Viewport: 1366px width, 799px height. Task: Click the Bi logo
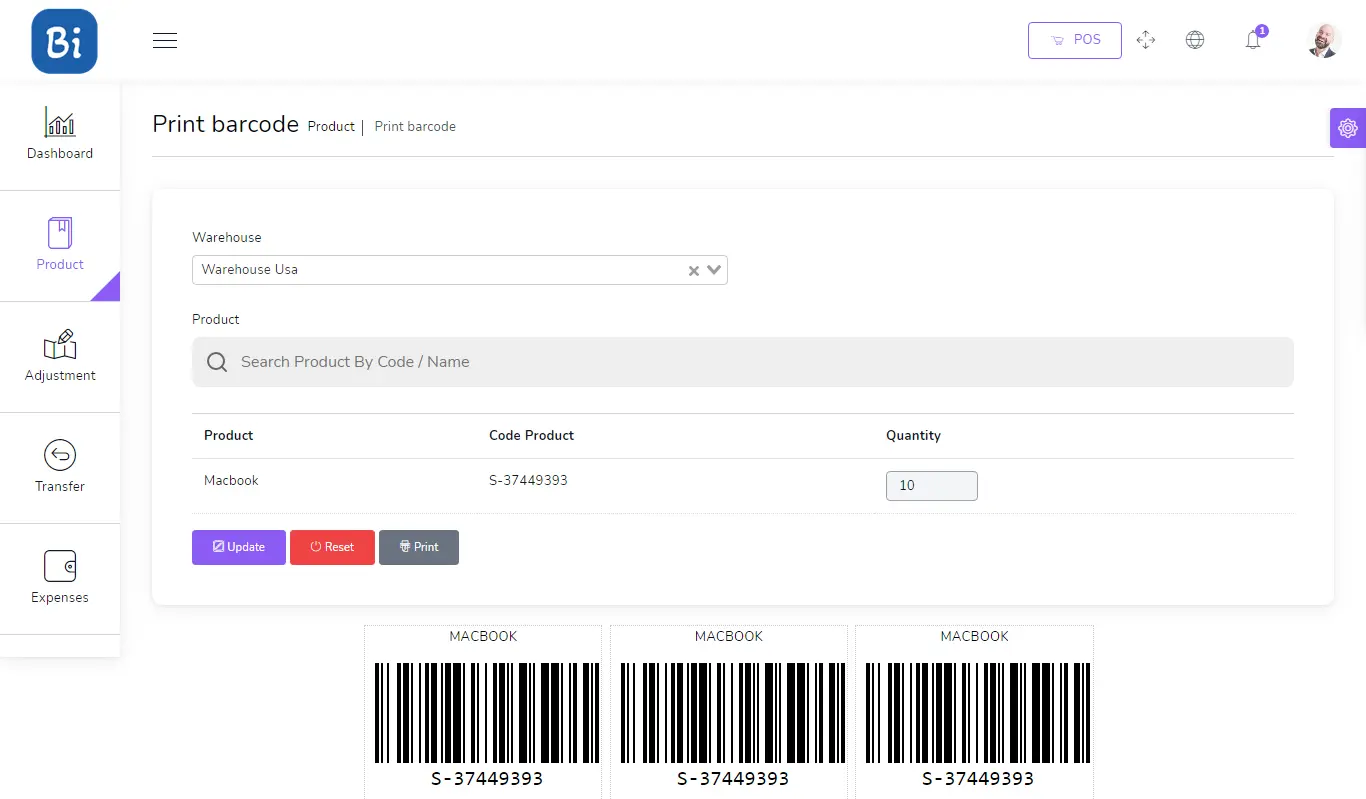click(64, 41)
